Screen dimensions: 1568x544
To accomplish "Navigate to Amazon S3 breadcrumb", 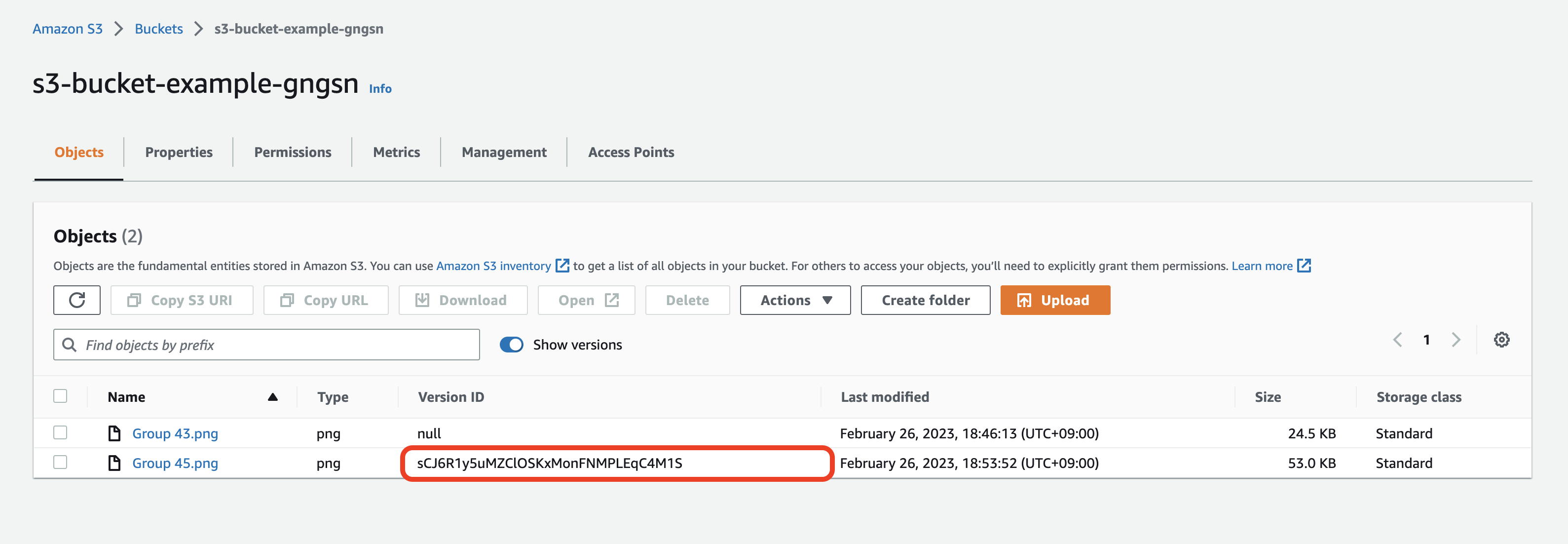I will 68,29.
